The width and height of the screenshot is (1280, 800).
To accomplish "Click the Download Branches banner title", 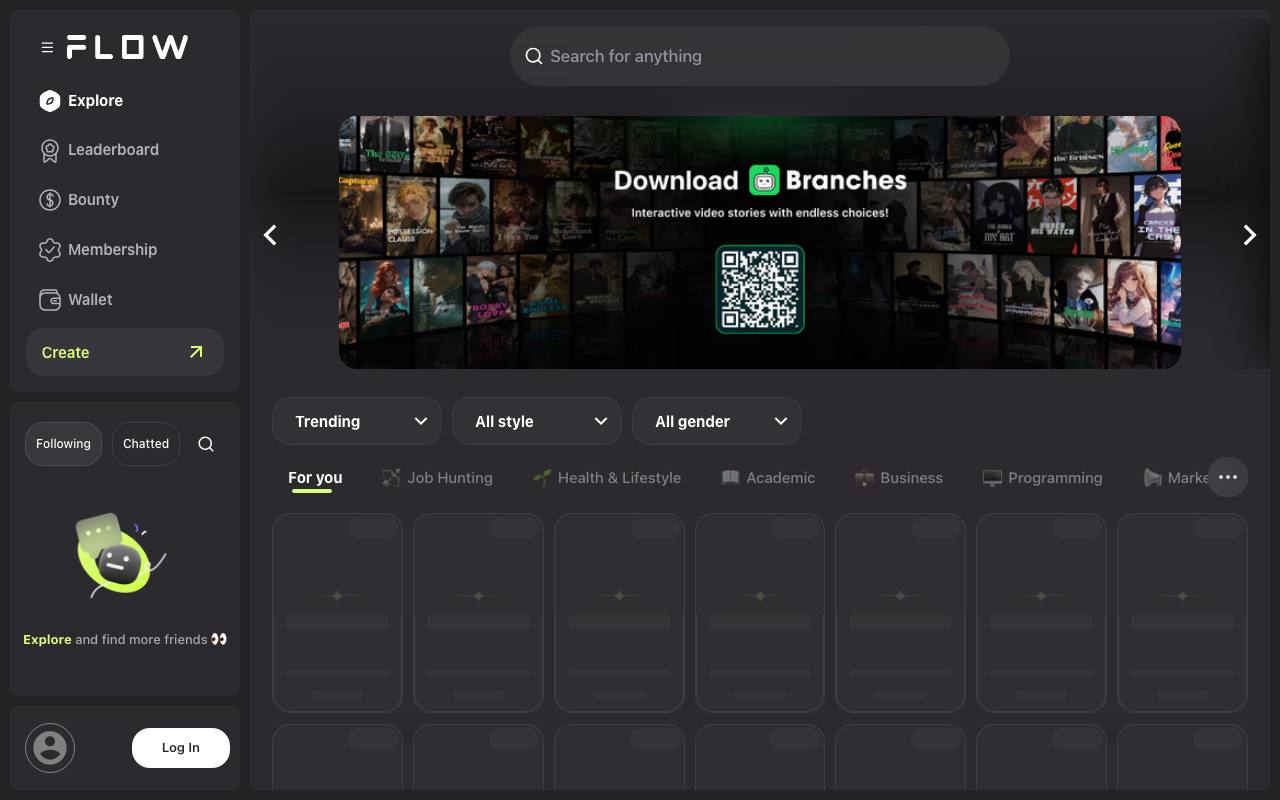I will coord(760,180).
